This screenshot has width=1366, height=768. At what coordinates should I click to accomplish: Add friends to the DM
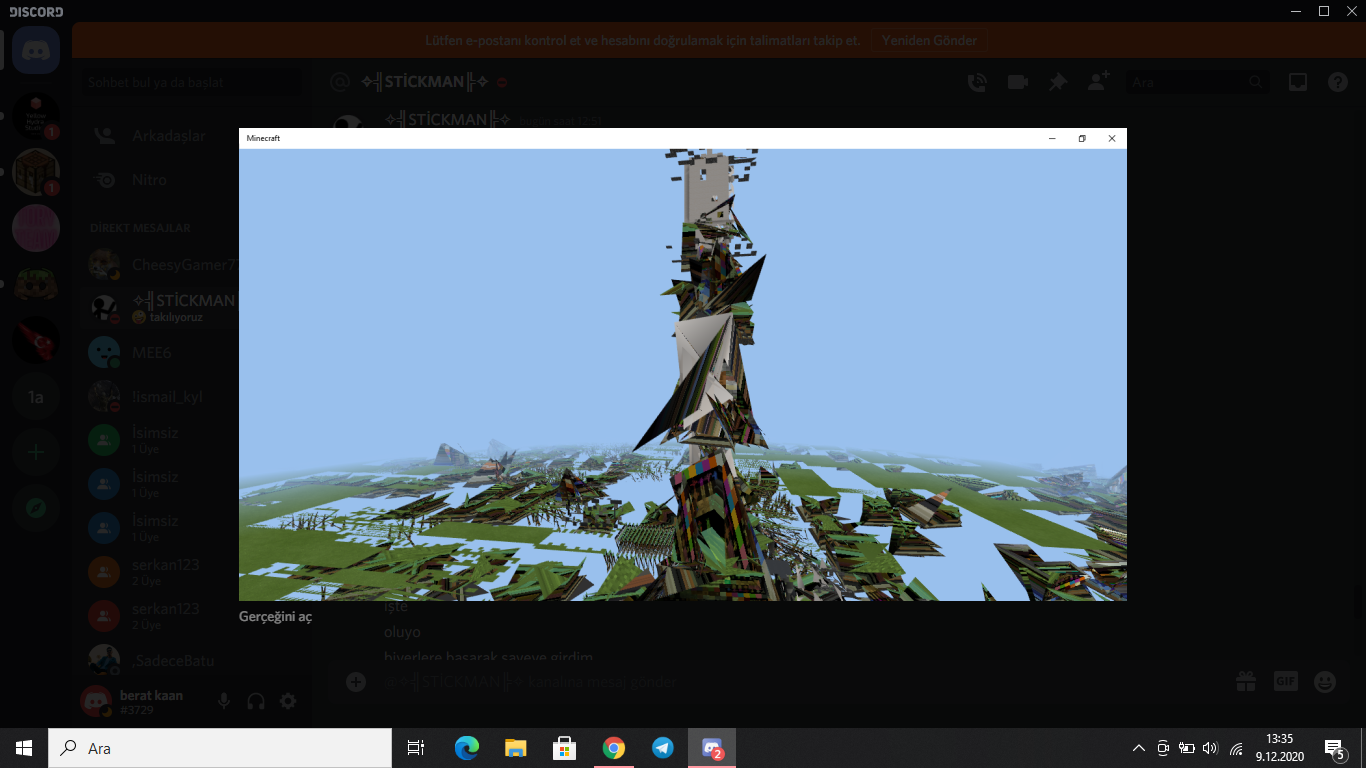[1098, 82]
